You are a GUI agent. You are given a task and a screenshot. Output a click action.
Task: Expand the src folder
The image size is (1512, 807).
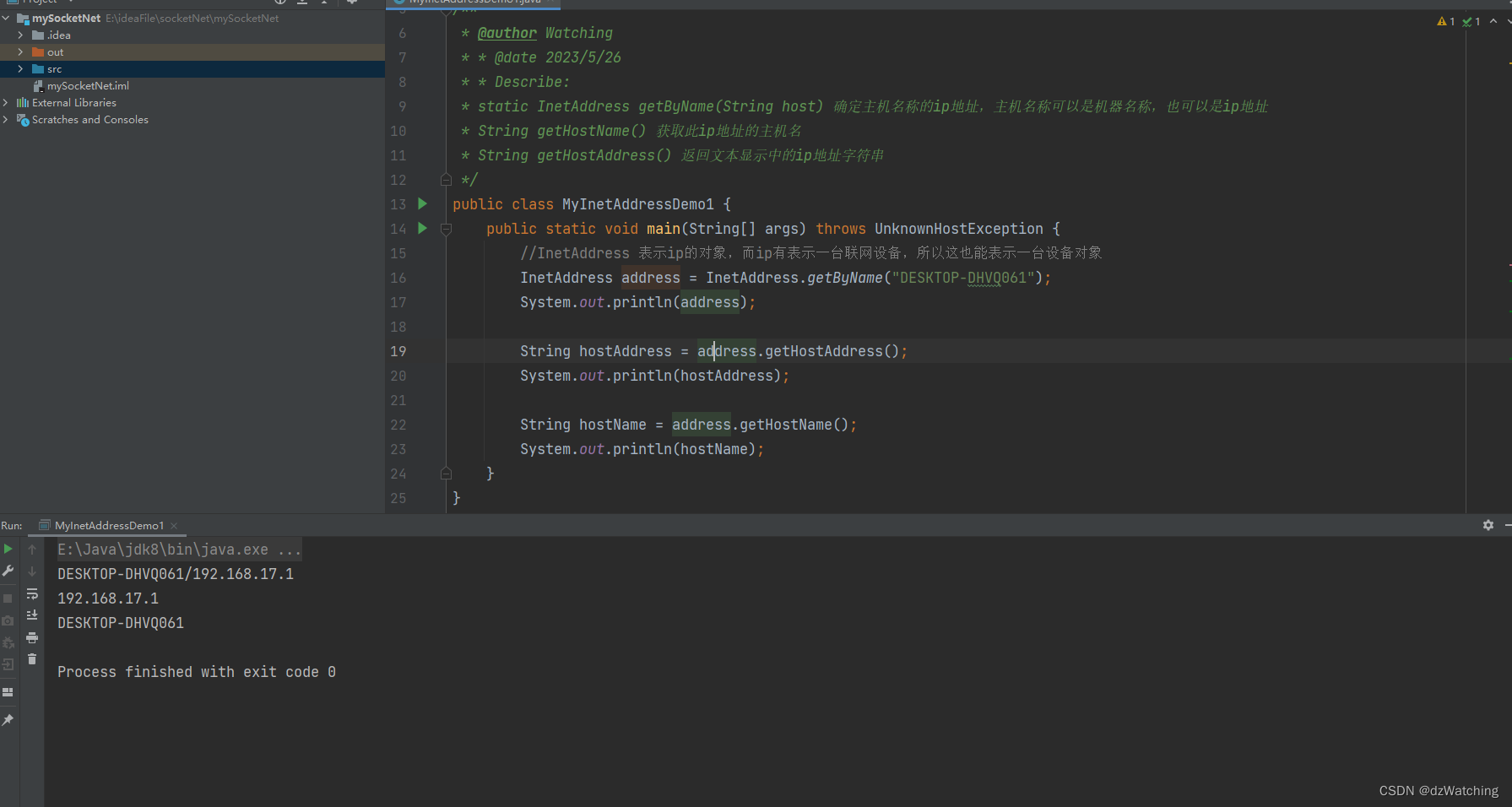pyautogui.click(x=20, y=68)
